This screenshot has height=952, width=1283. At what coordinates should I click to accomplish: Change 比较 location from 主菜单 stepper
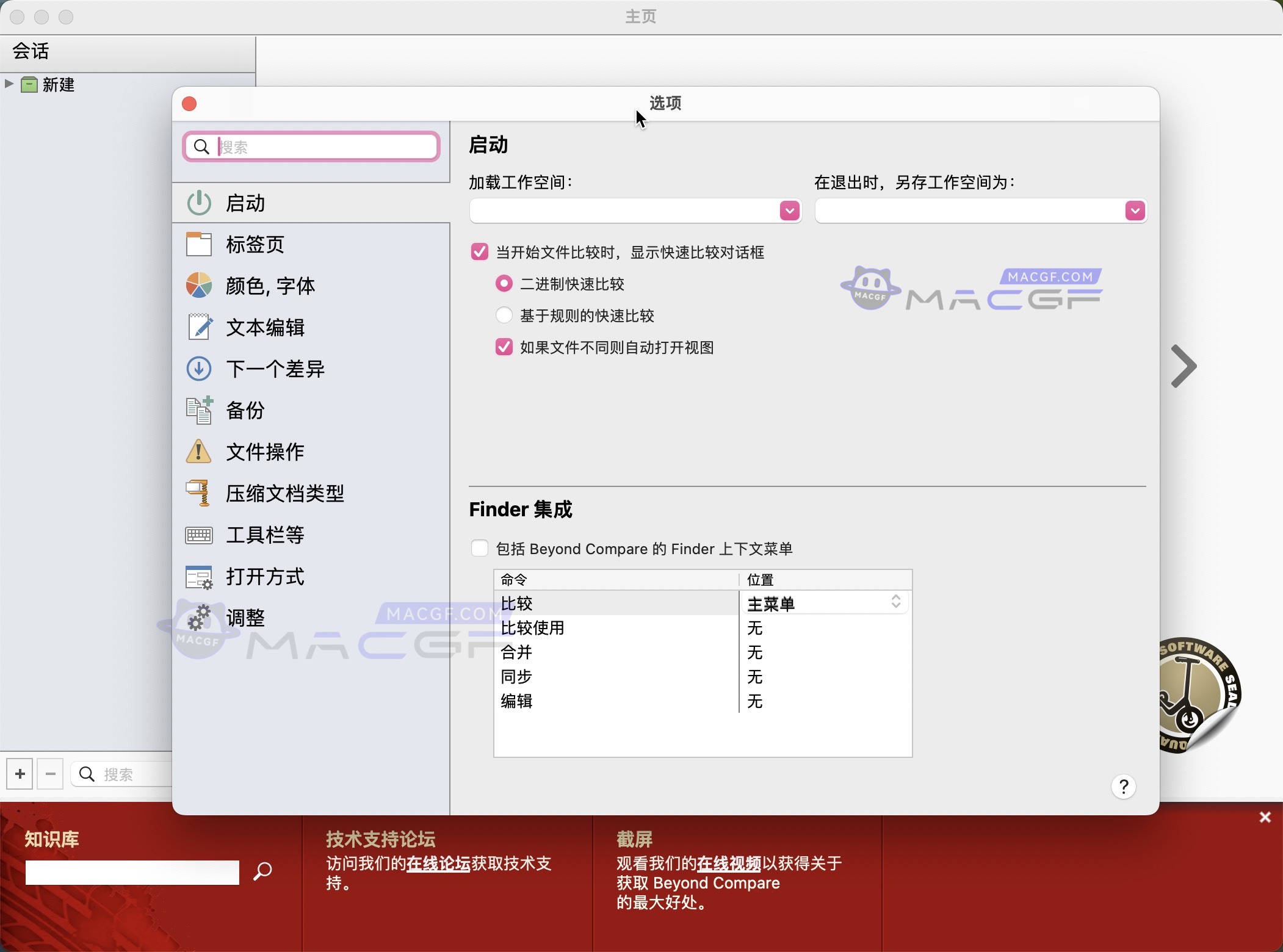click(x=895, y=602)
